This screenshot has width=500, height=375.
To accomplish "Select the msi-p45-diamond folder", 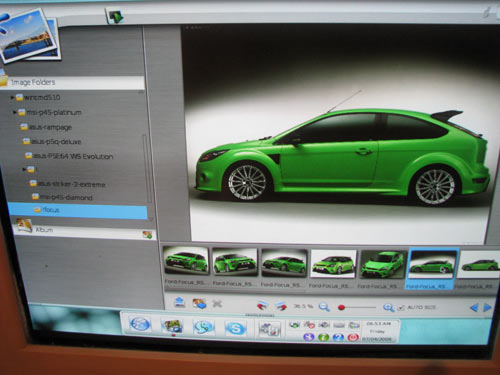I will [x=62, y=197].
